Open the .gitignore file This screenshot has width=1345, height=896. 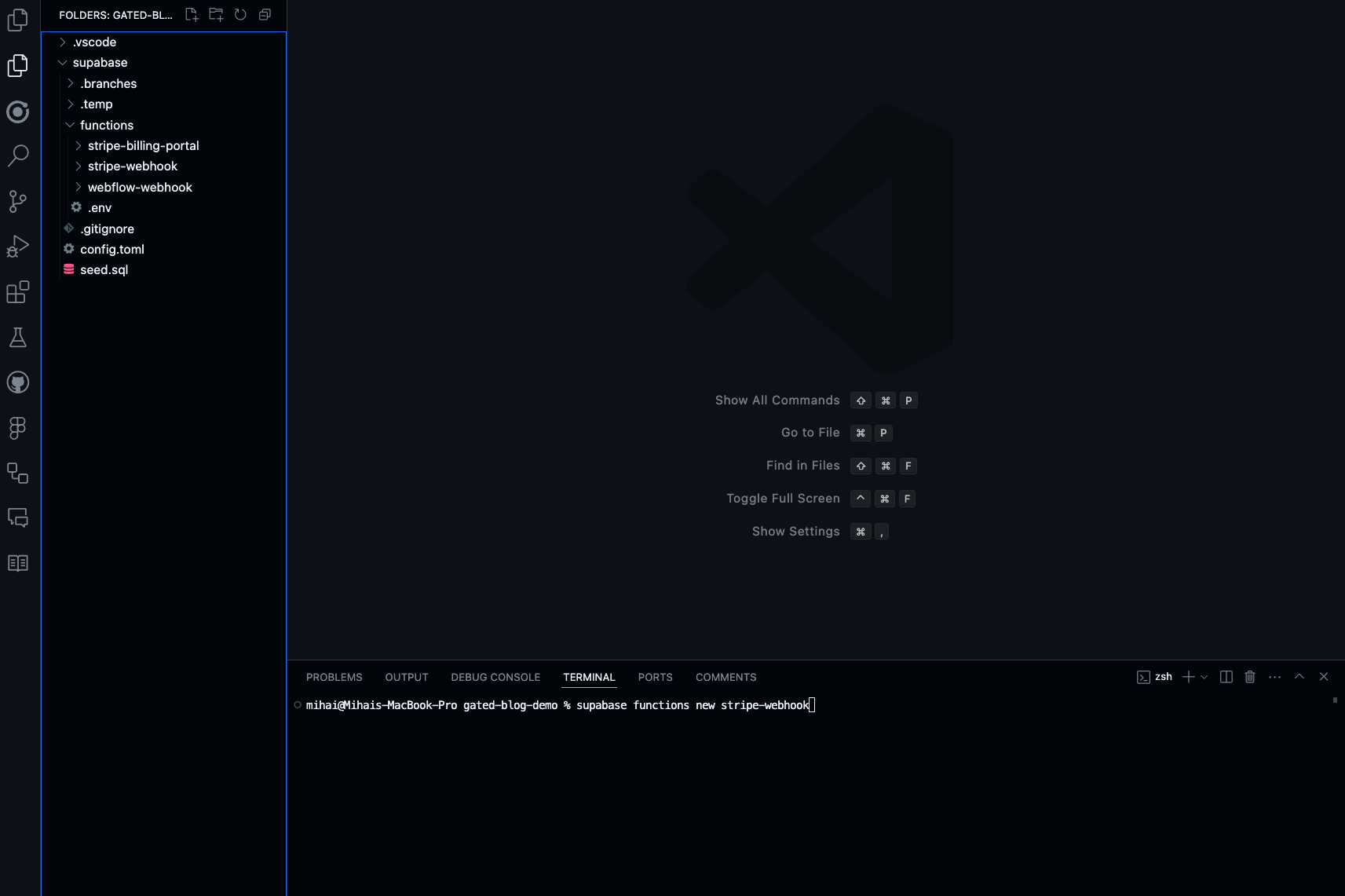tap(163, 229)
